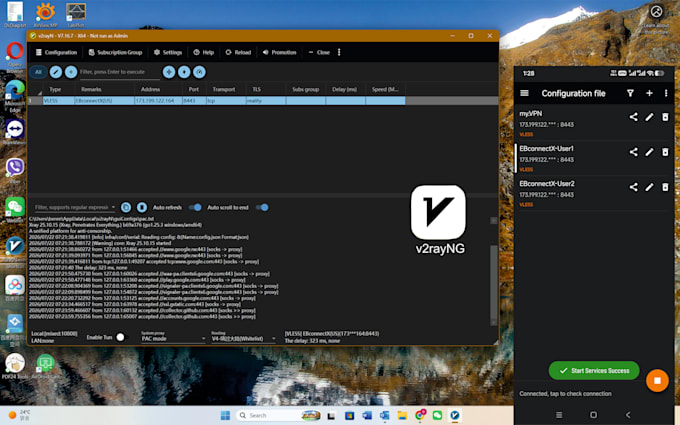The image size is (680, 425).
Task: Select the All subscription group chip
Action: (38, 72)
